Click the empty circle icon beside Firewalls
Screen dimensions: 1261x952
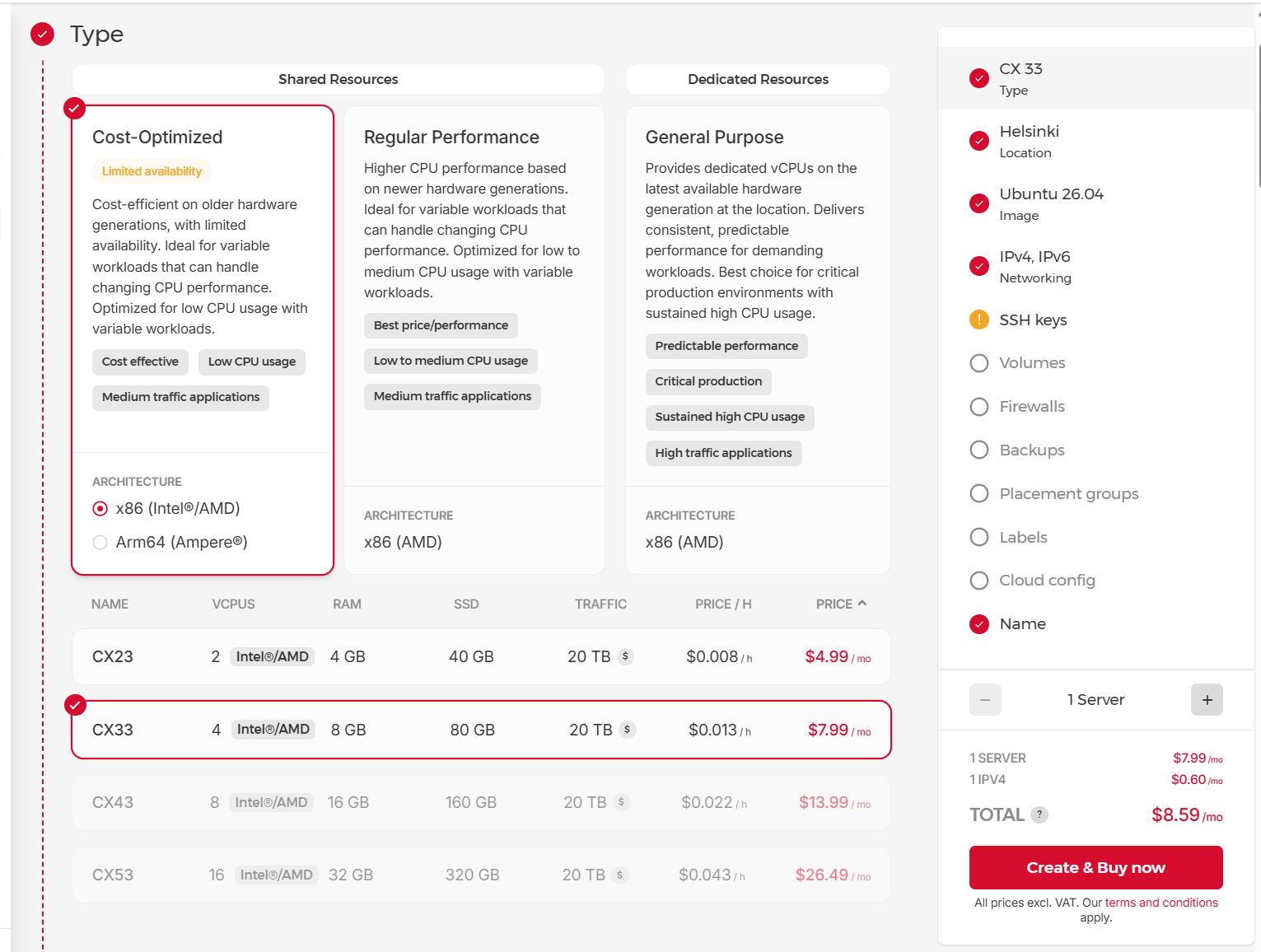pos(979,407)
